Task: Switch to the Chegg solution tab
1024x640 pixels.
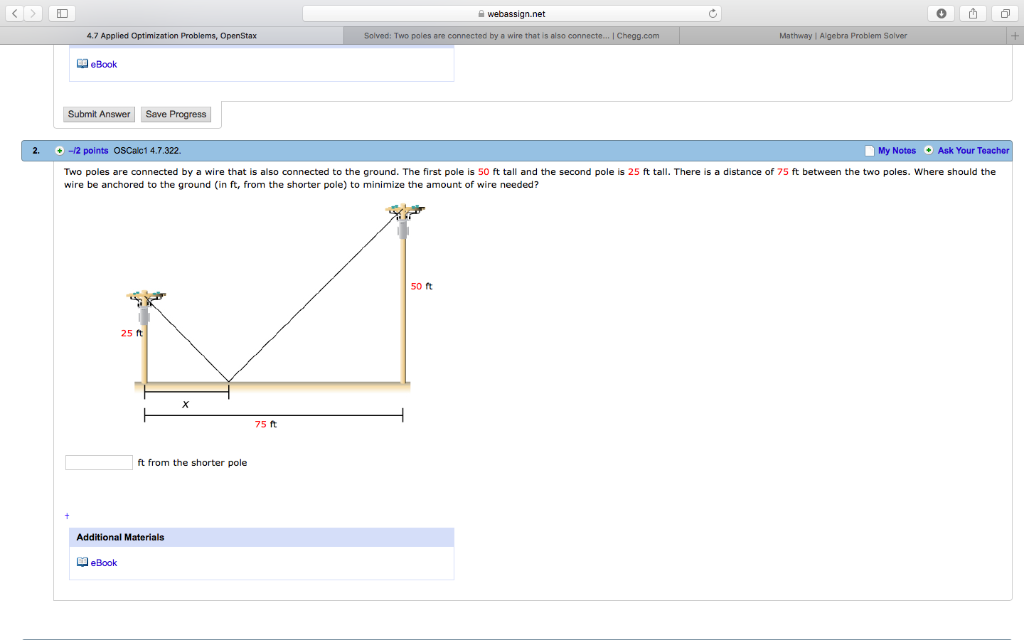Action: click(x=511, y=35)
